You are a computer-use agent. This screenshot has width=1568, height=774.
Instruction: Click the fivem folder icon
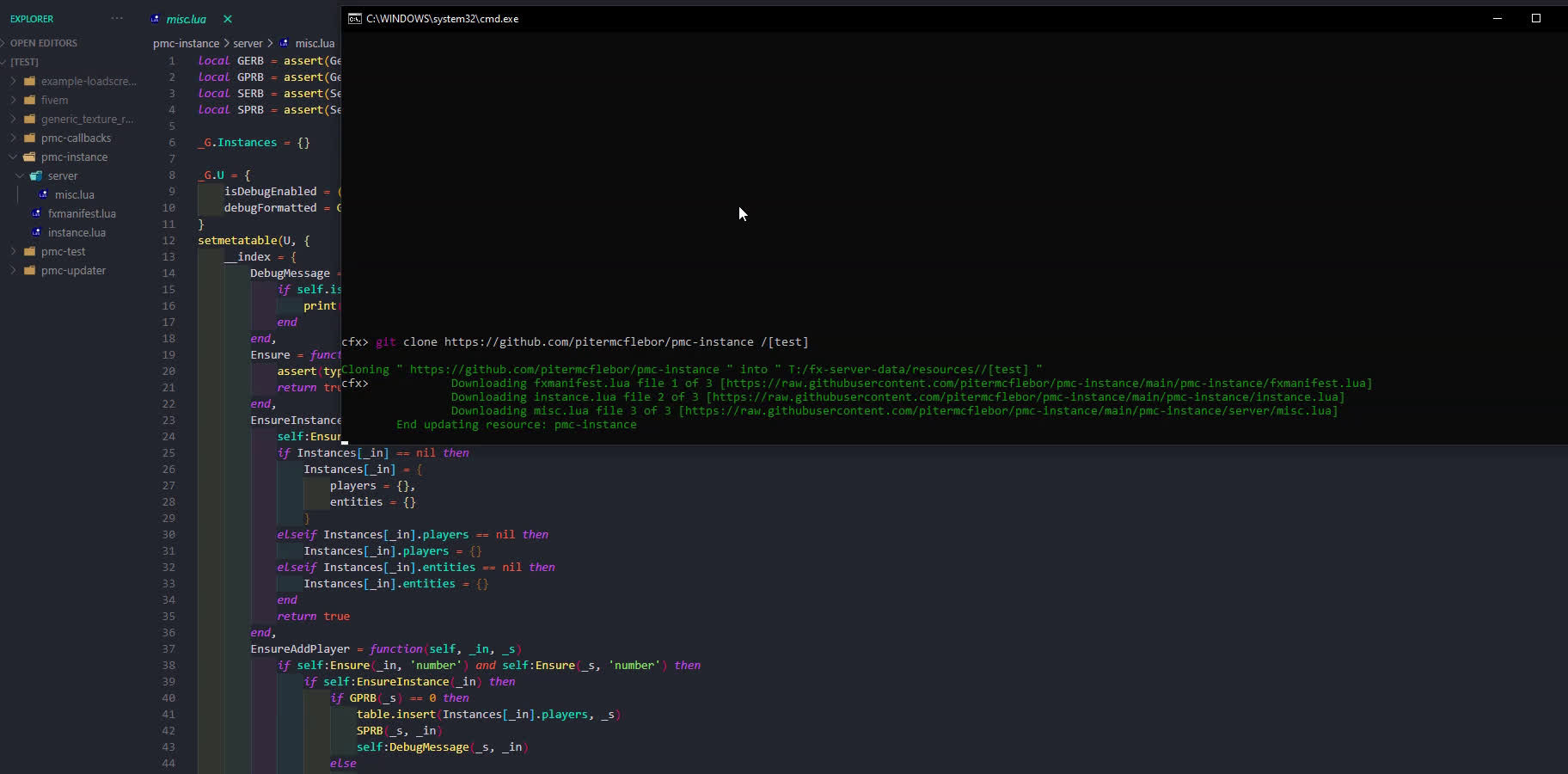(29, 100)
